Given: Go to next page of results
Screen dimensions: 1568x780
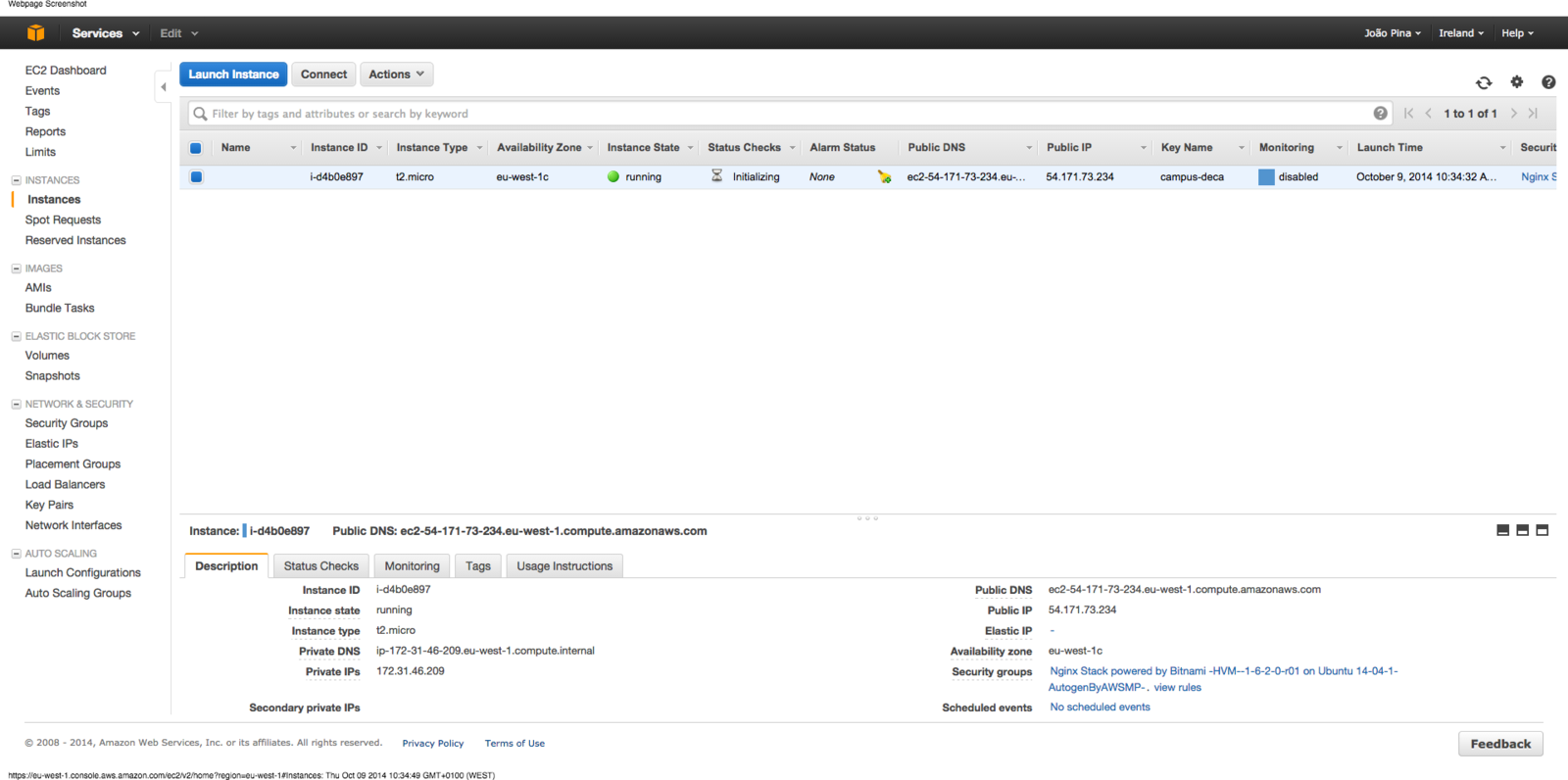Looking at the screenshot, I should [x=1514, y=114].
